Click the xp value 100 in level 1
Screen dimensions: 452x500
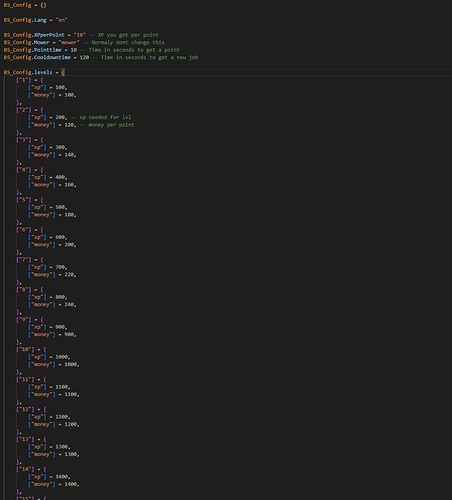click(x=60, y=87)
